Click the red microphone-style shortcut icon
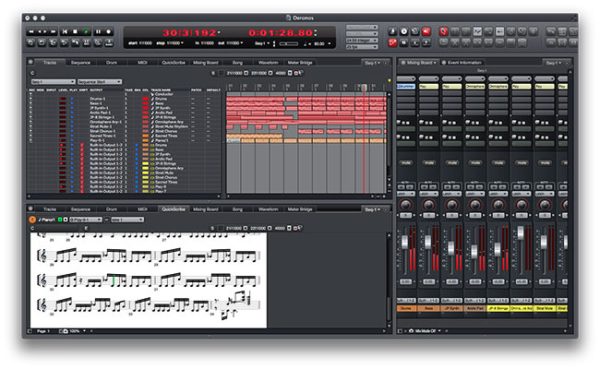This screenshot has height=369, width=600. coord(443,31)
